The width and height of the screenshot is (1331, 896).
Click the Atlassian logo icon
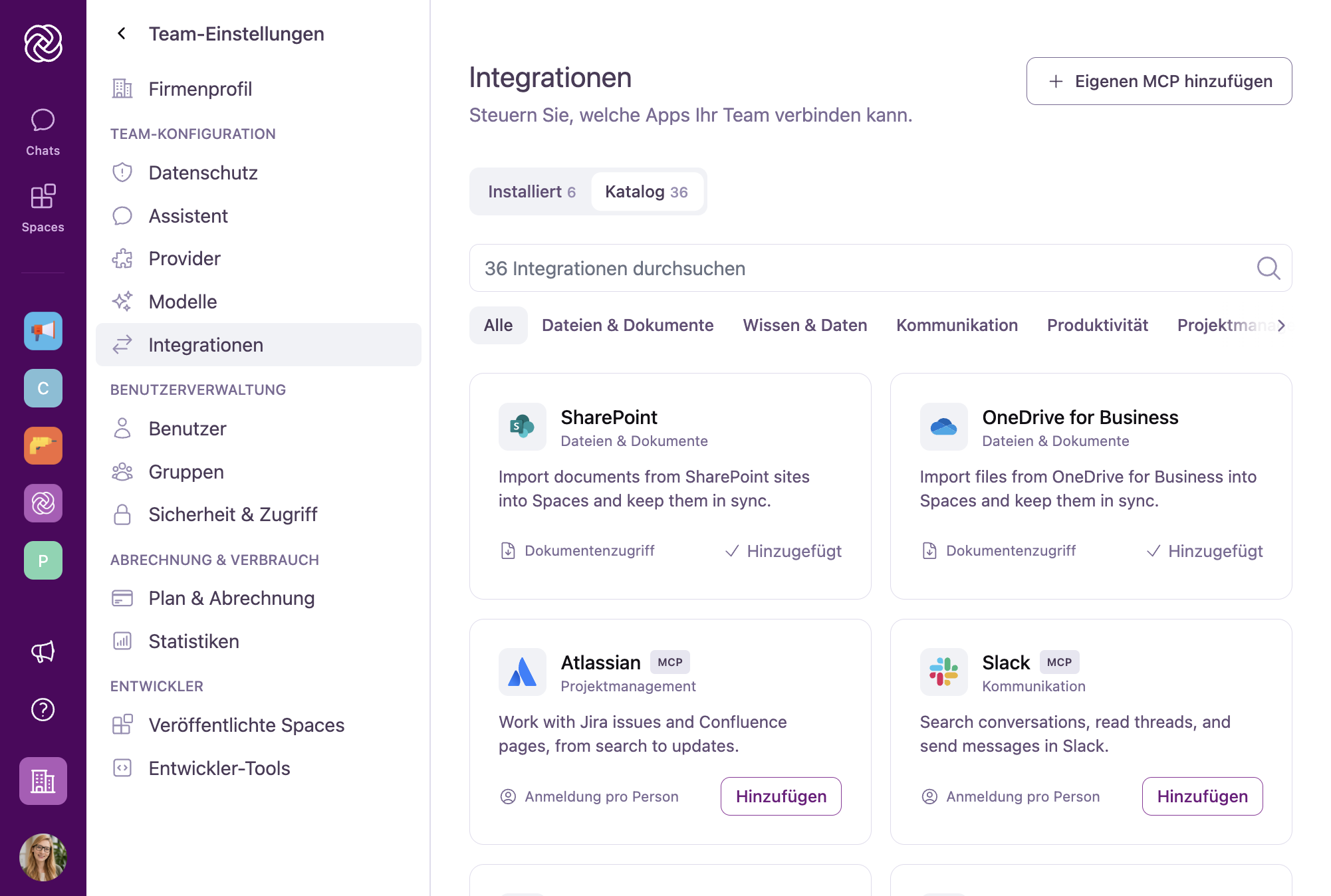point(523,672)
